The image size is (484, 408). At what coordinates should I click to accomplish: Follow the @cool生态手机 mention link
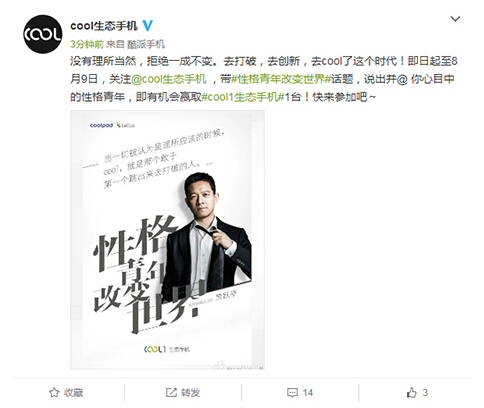pos(169,79)
